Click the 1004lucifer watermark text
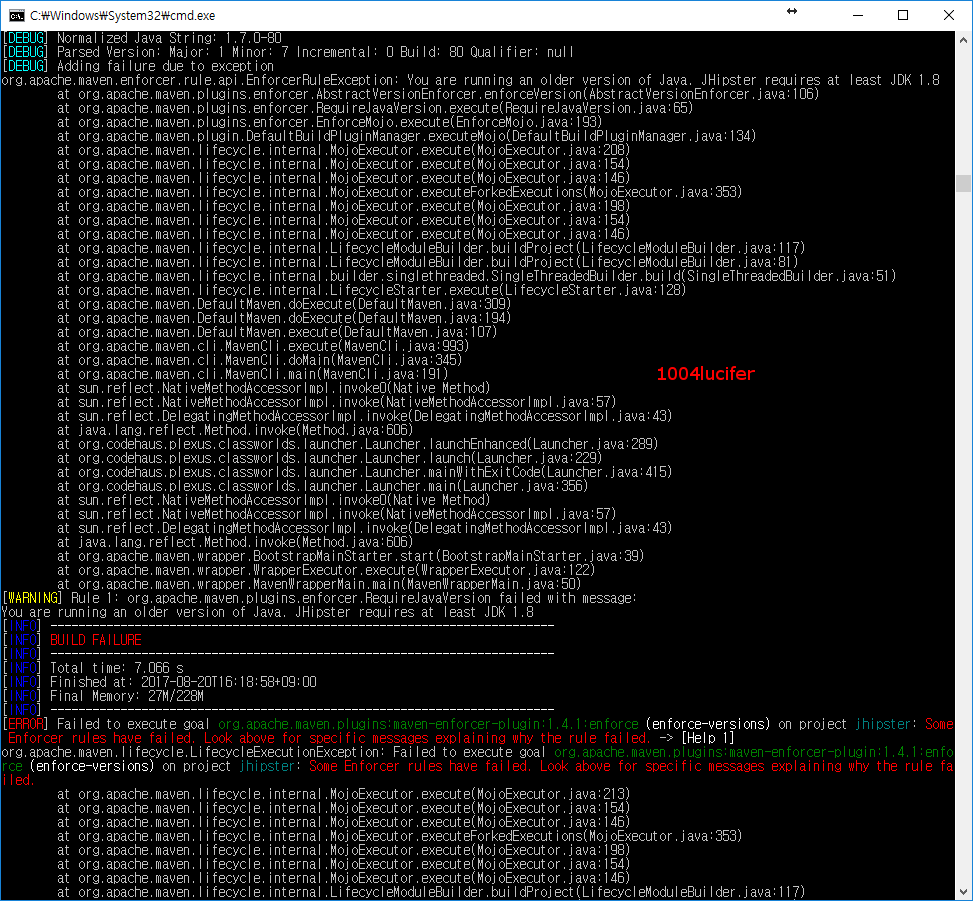The image size is (973, 901). click(706, 373)
